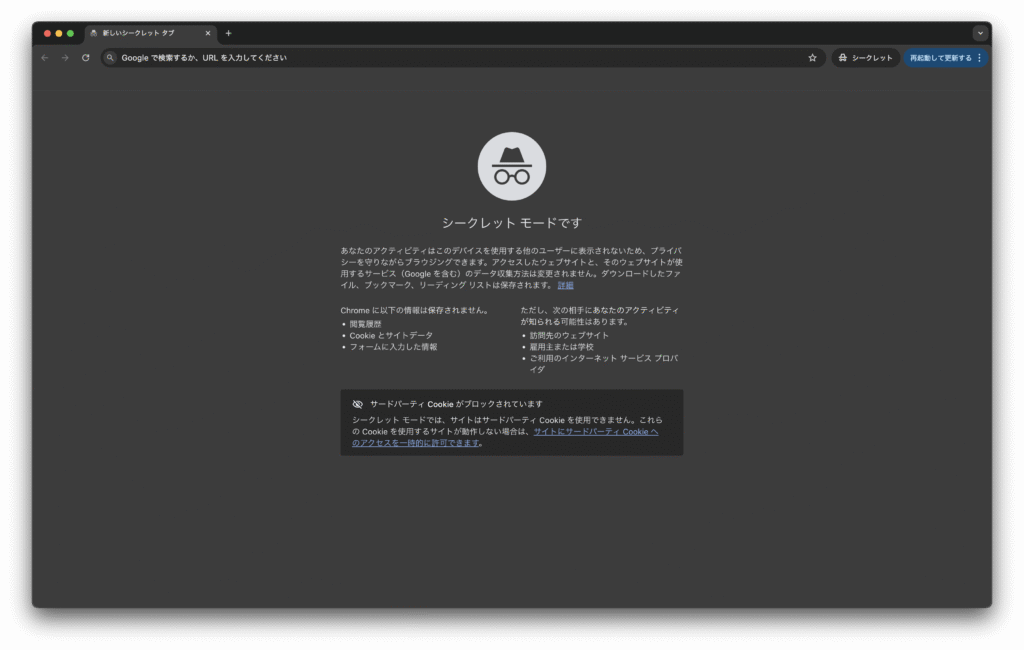This screenshot has height=650, width=1024.
Task: Select the 新しいシークレット タブ tab
Action: point(151,33)
